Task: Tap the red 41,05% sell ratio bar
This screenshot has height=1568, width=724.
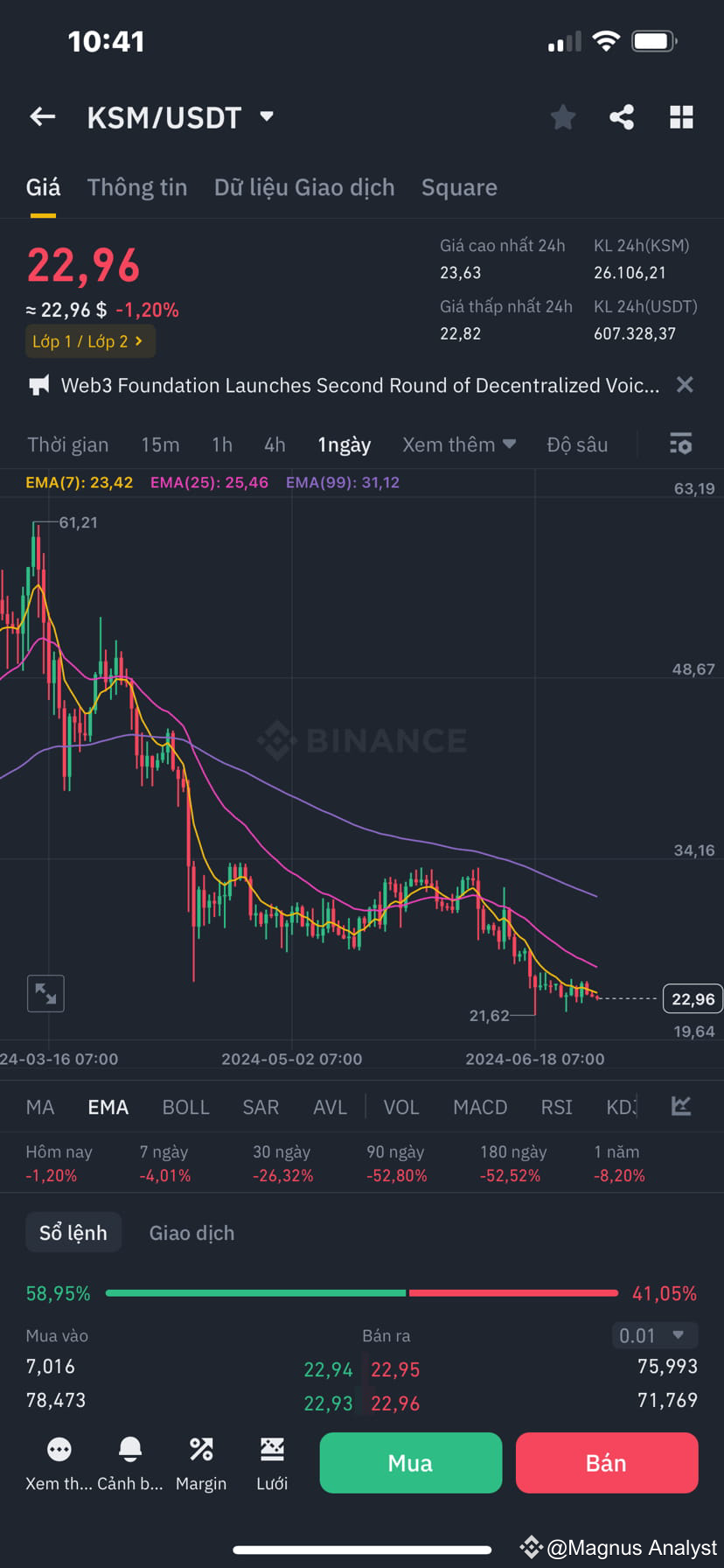Action: pyautogui.click(x=513, y=1292)
